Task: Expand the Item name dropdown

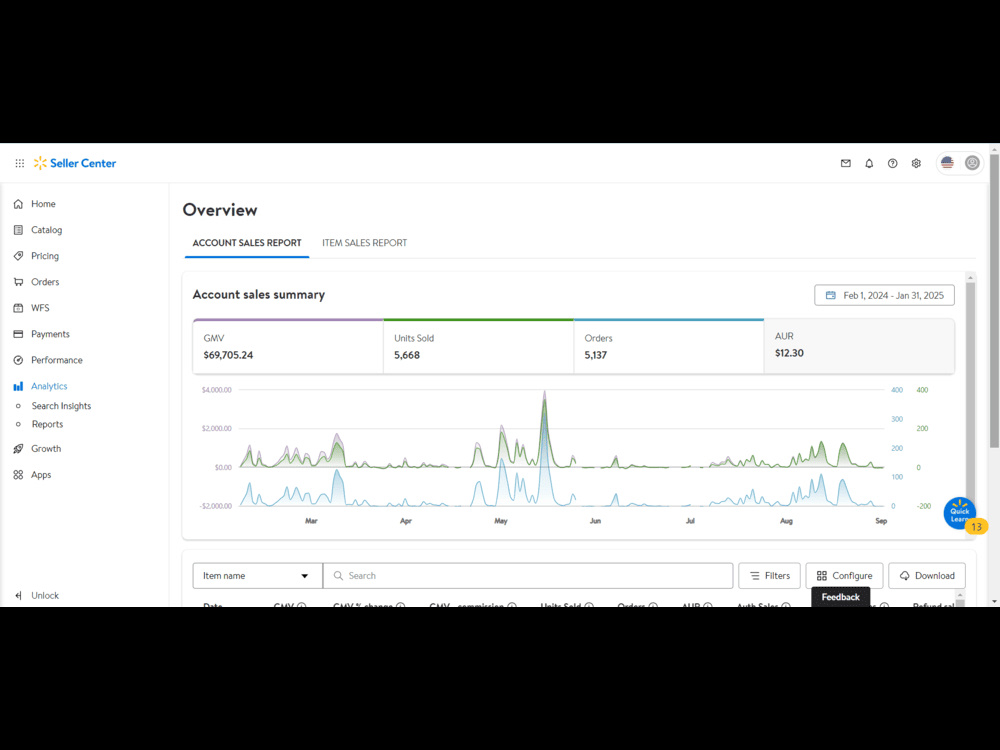Action: (x=258, y=575)
